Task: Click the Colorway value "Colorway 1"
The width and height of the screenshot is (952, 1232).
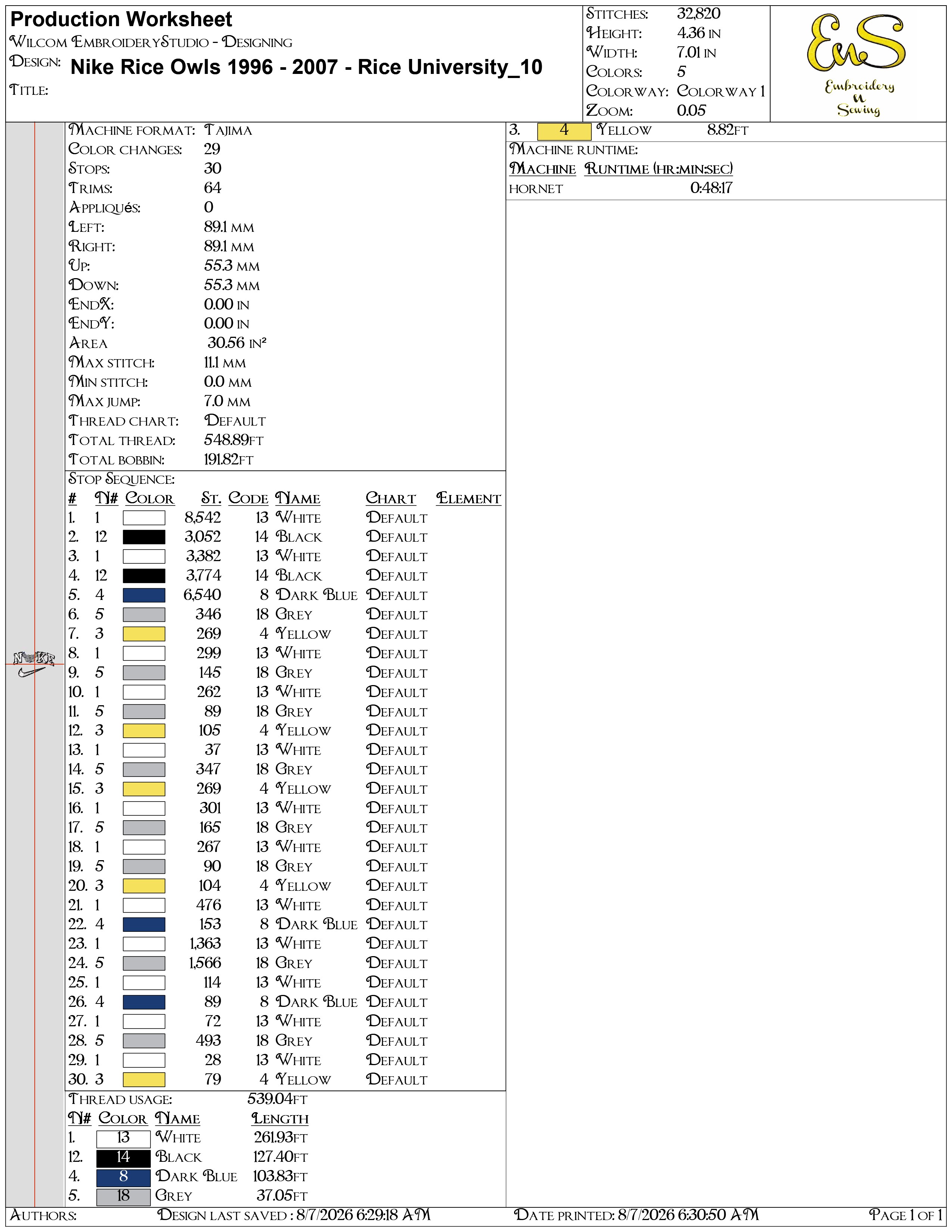Action: (x=721, y=91)
